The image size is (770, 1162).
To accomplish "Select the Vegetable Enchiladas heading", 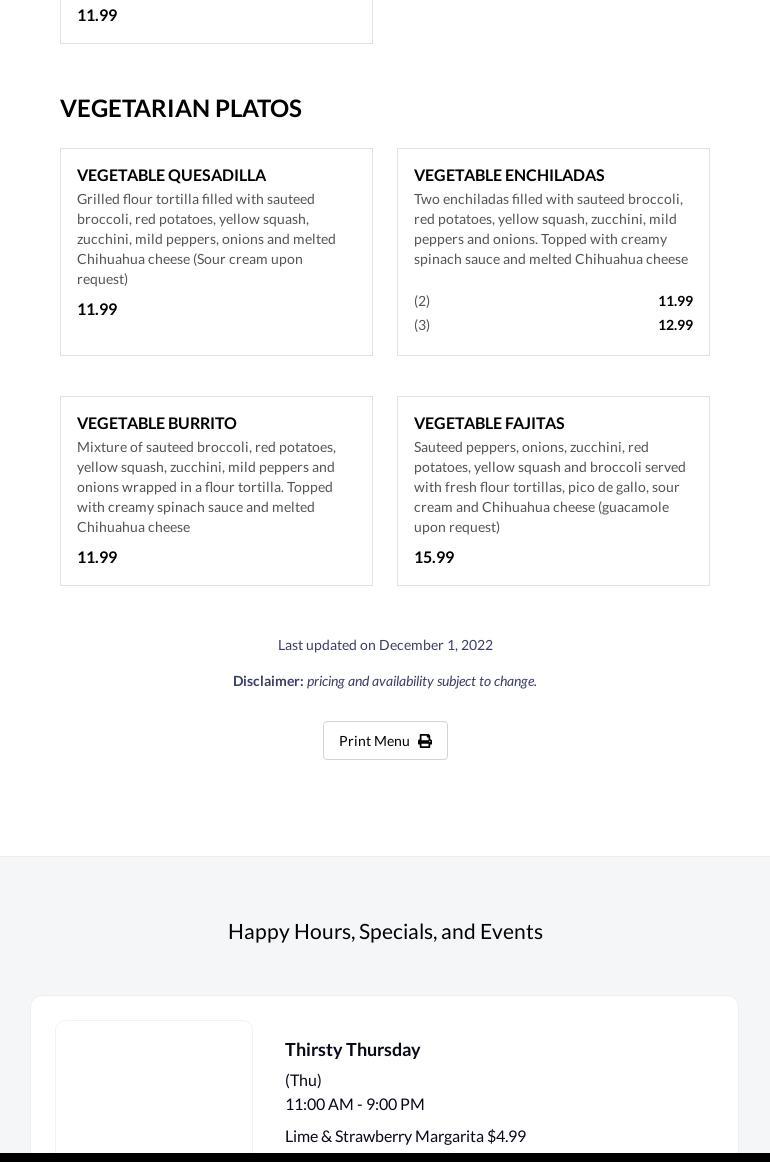I will (509, 175).
